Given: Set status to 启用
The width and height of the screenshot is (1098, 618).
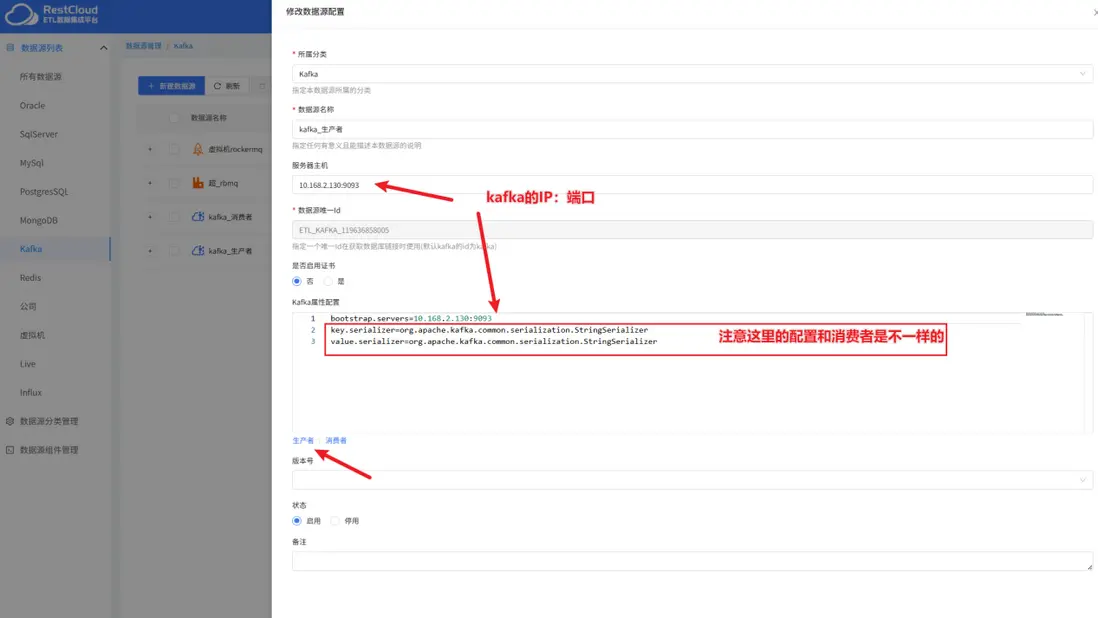Looking at the screenshot, I should [x=297, y=521].
